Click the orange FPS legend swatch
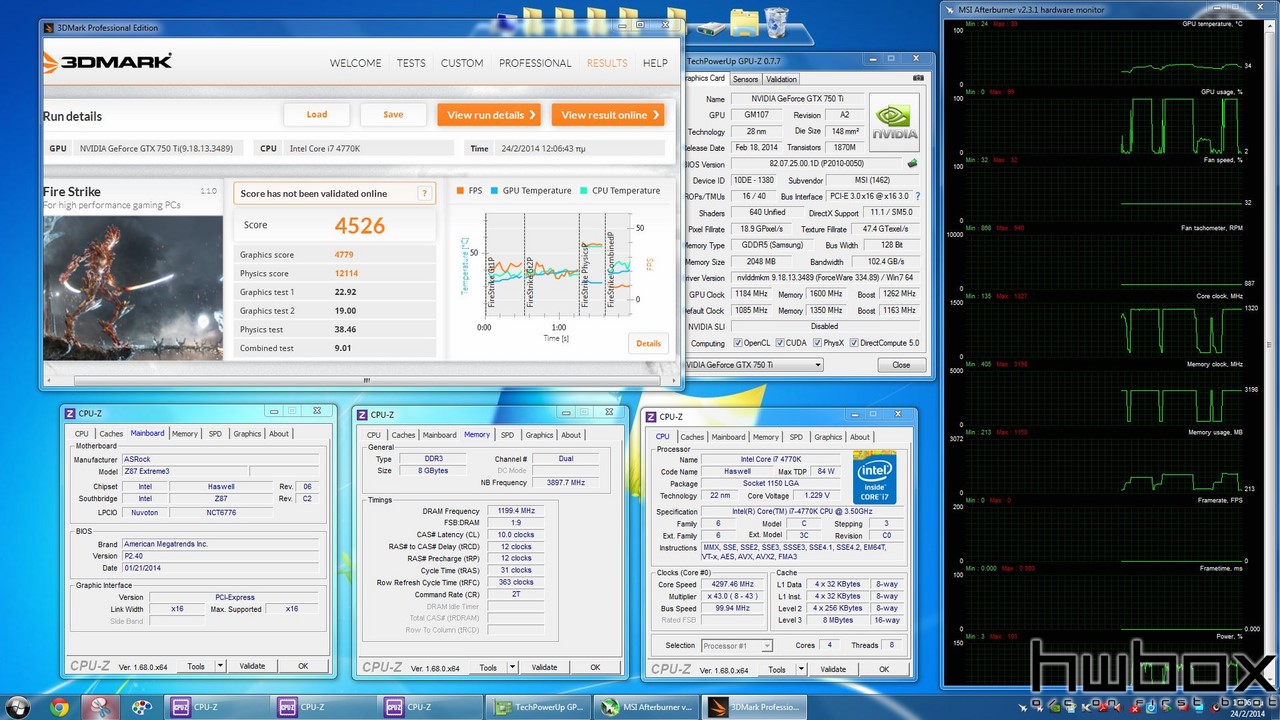This screenshot has width=1280, height=720. tap(460, 190)
